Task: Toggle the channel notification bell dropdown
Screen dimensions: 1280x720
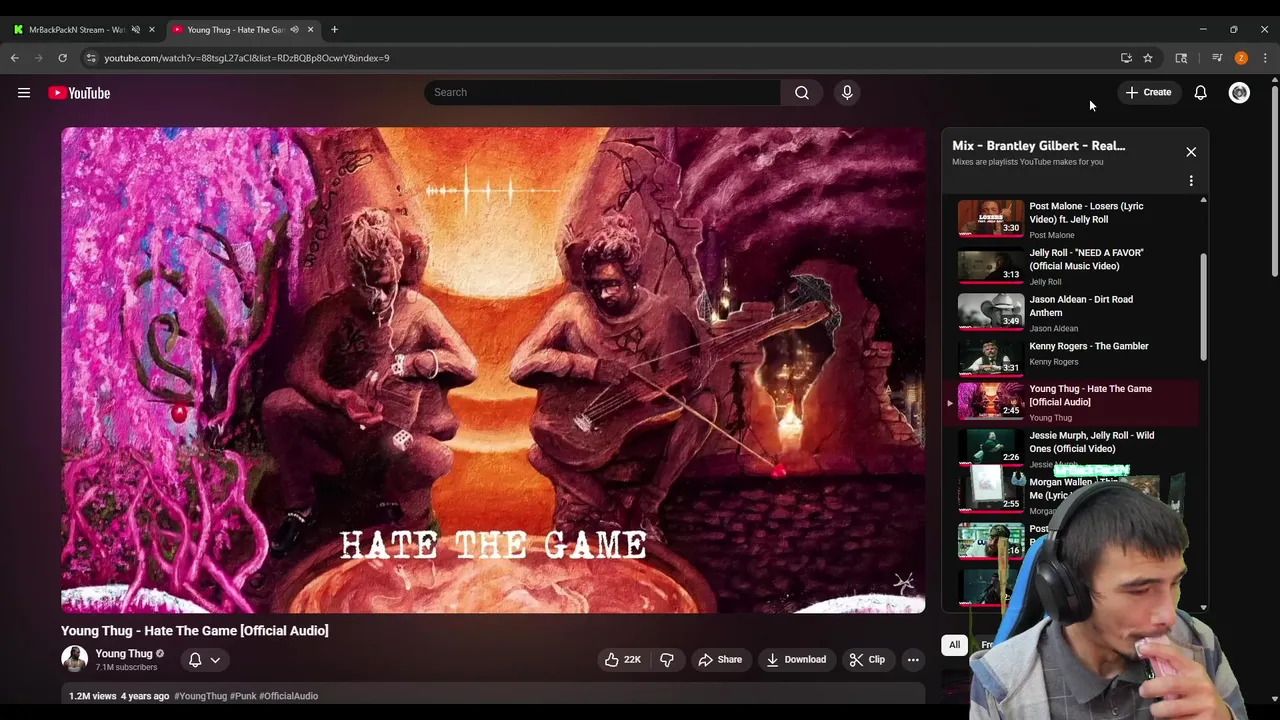Action: 204,660
